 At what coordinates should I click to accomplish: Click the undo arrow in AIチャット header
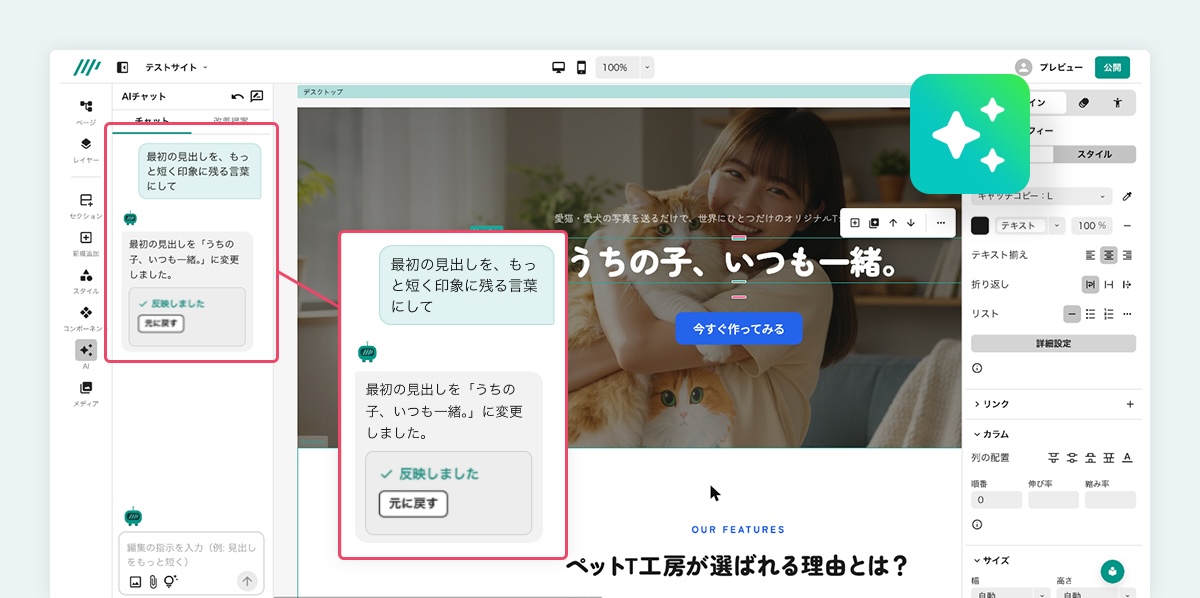coord(237,96)
